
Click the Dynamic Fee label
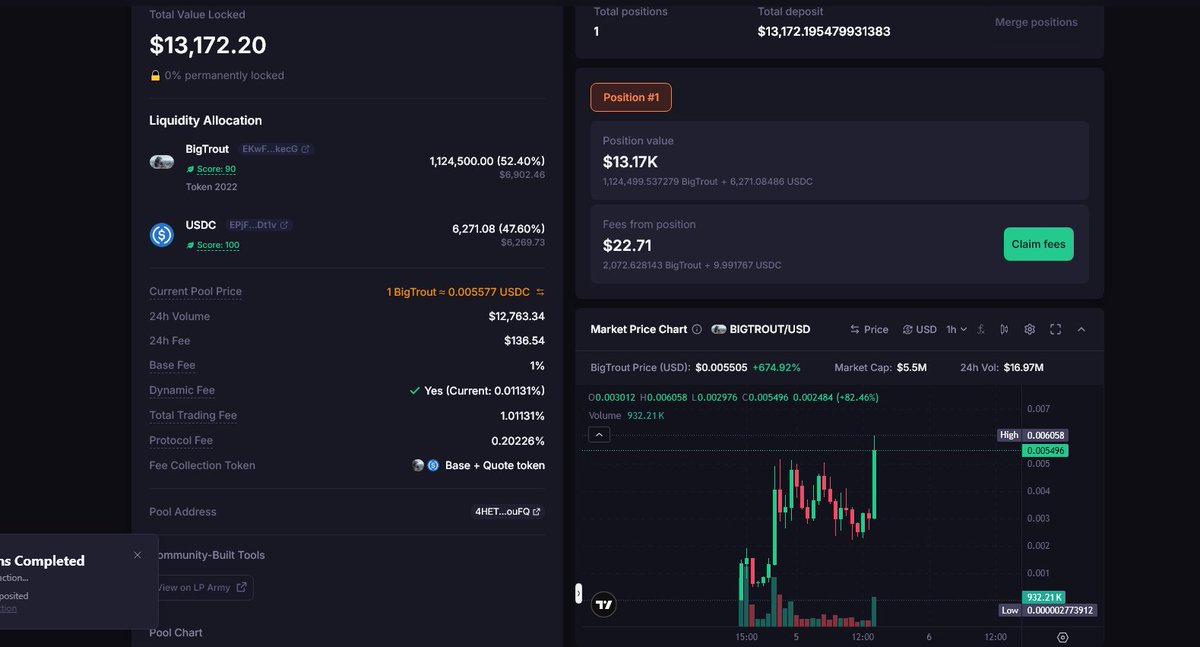[x=182, y=390]
